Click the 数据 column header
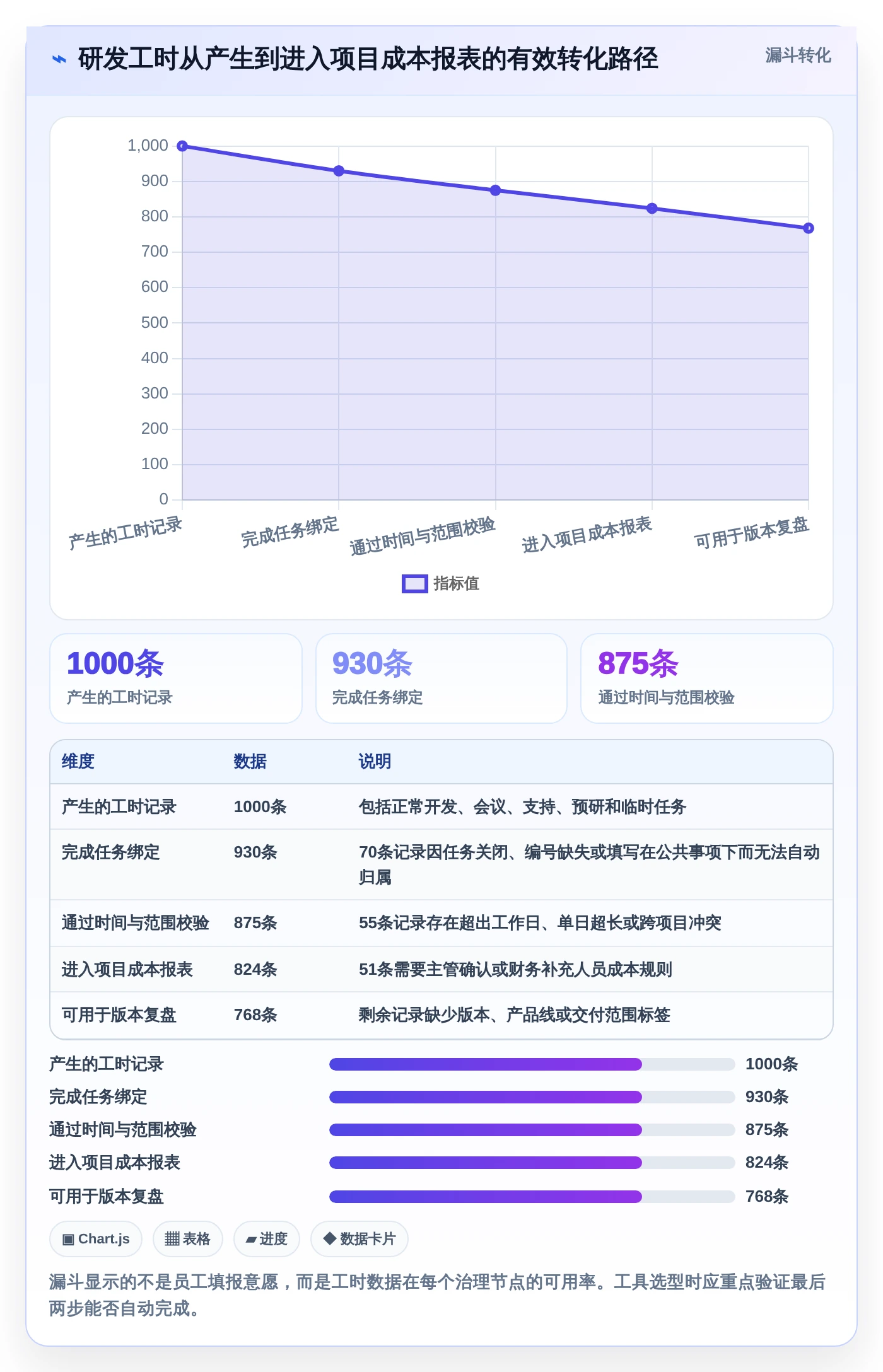This screenshot has height=1372, width=883. pyautogui.click(x=250, y=762)
